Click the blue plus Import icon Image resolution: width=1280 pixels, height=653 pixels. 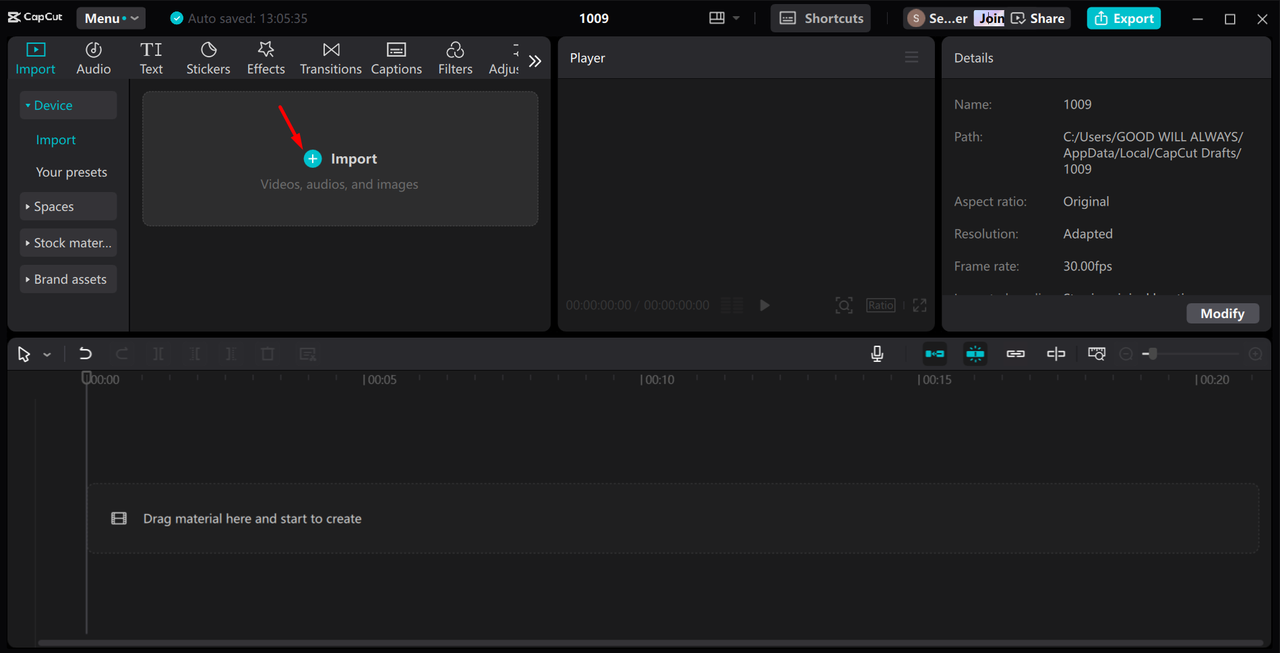(x=313, y=159)
